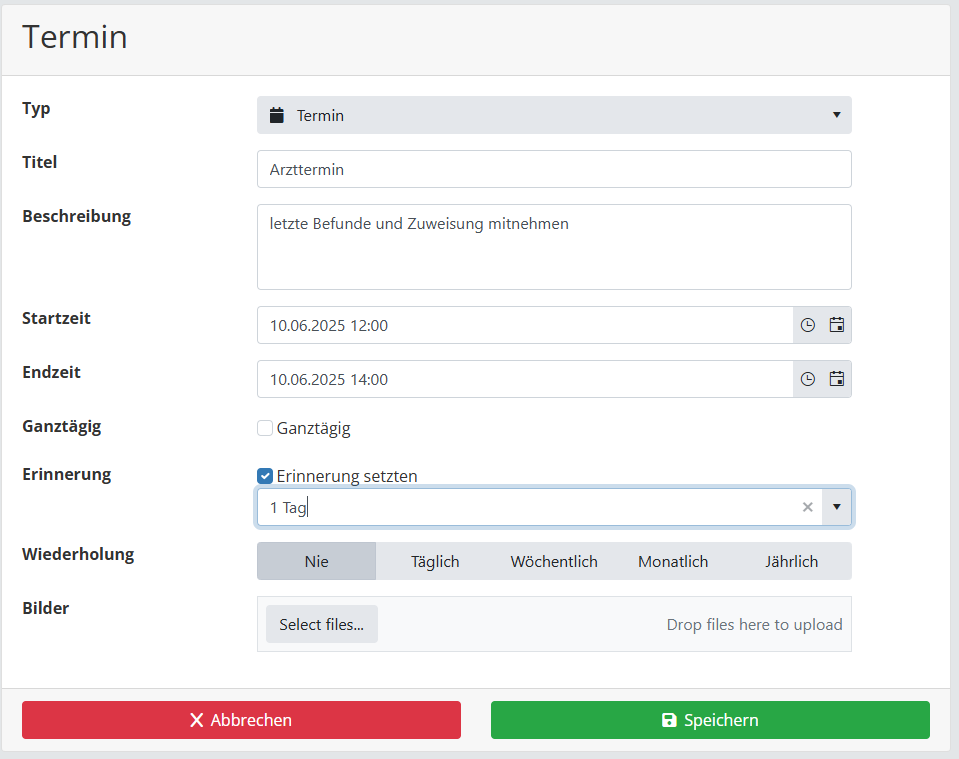Click into the Titel field containing Arzttermin
Viewport: 959px width, 759px height.
[x=554, y=170]
